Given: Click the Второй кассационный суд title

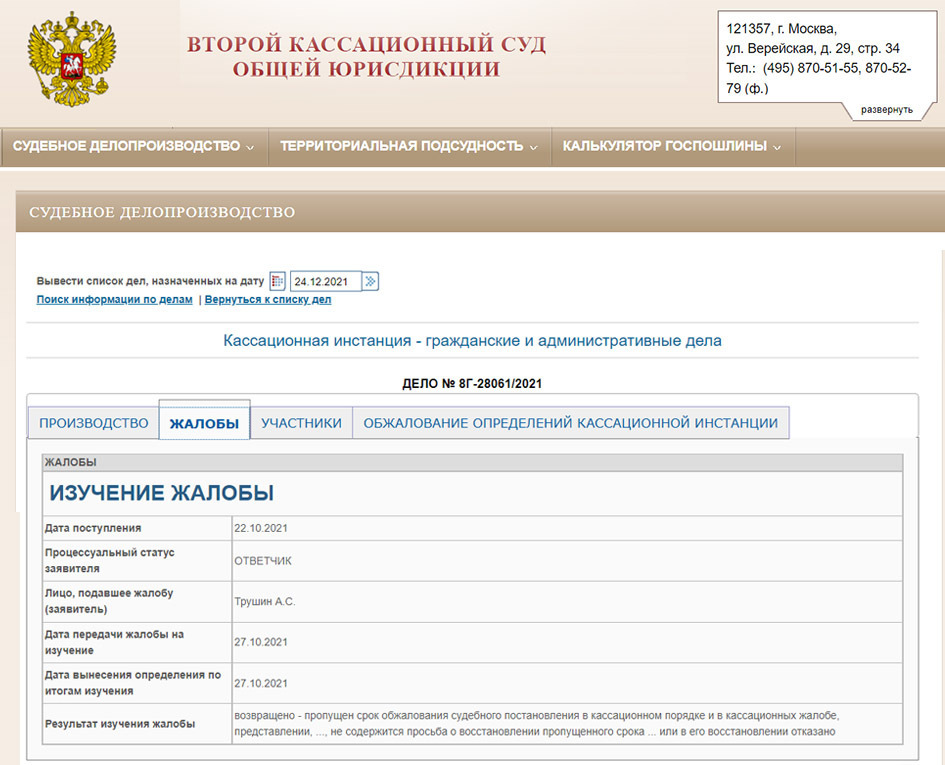Looking at the screenshot, I should (x=366, y=57).
